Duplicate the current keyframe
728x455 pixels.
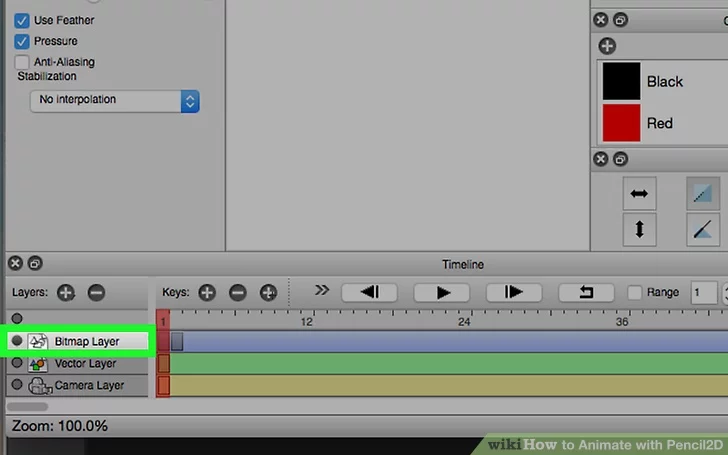coord(268,292)
